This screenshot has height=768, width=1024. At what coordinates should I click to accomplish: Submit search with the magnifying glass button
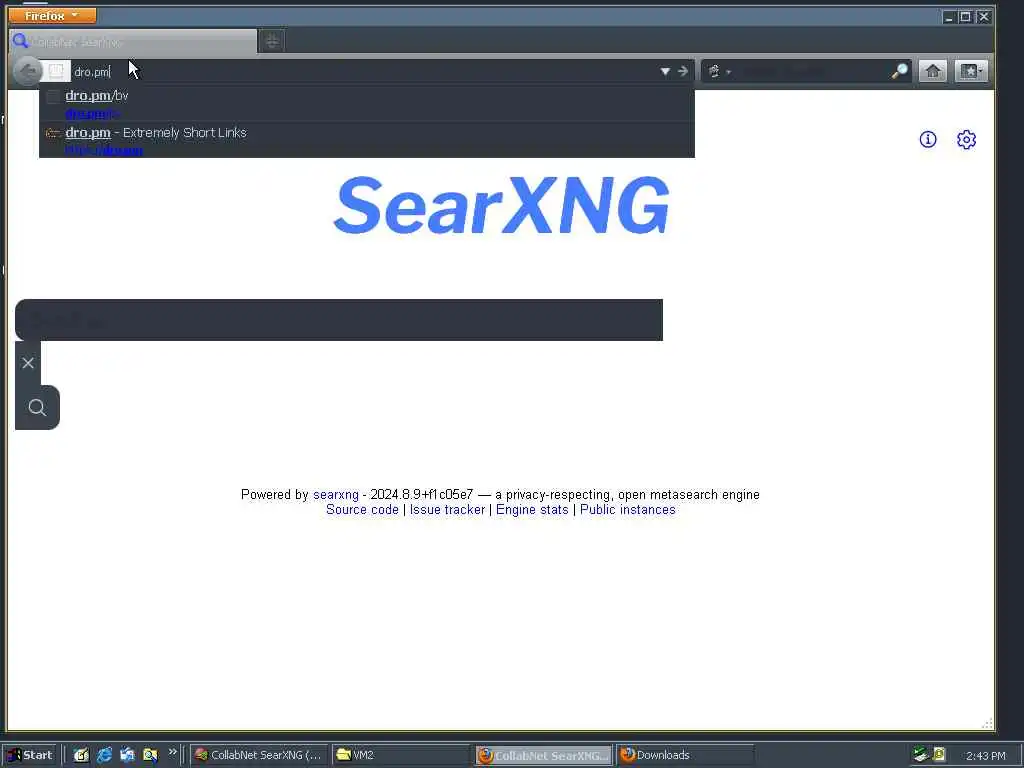coord(37,408)
